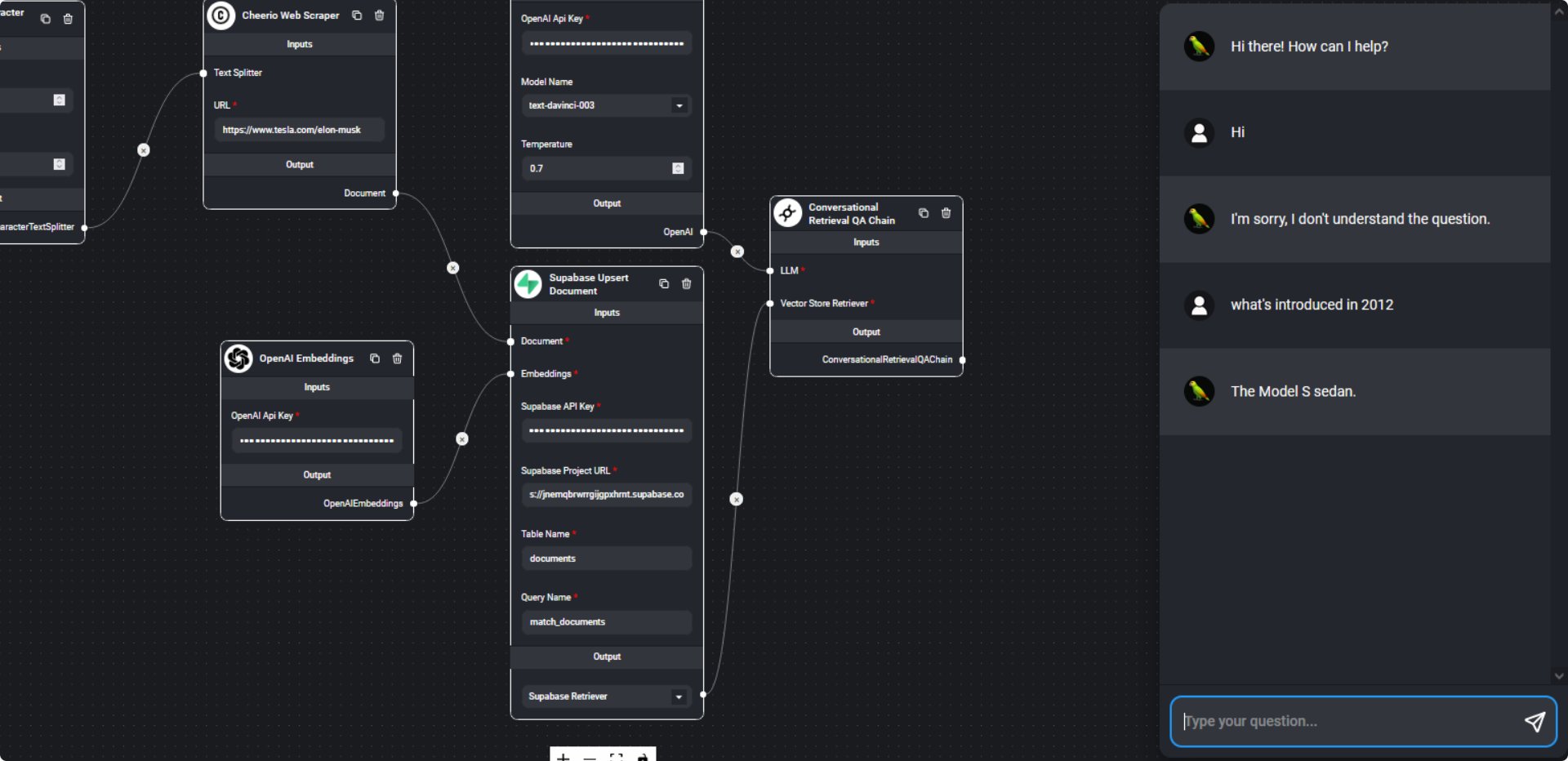
Task: Send the chat message
Action: (1535, 721)
